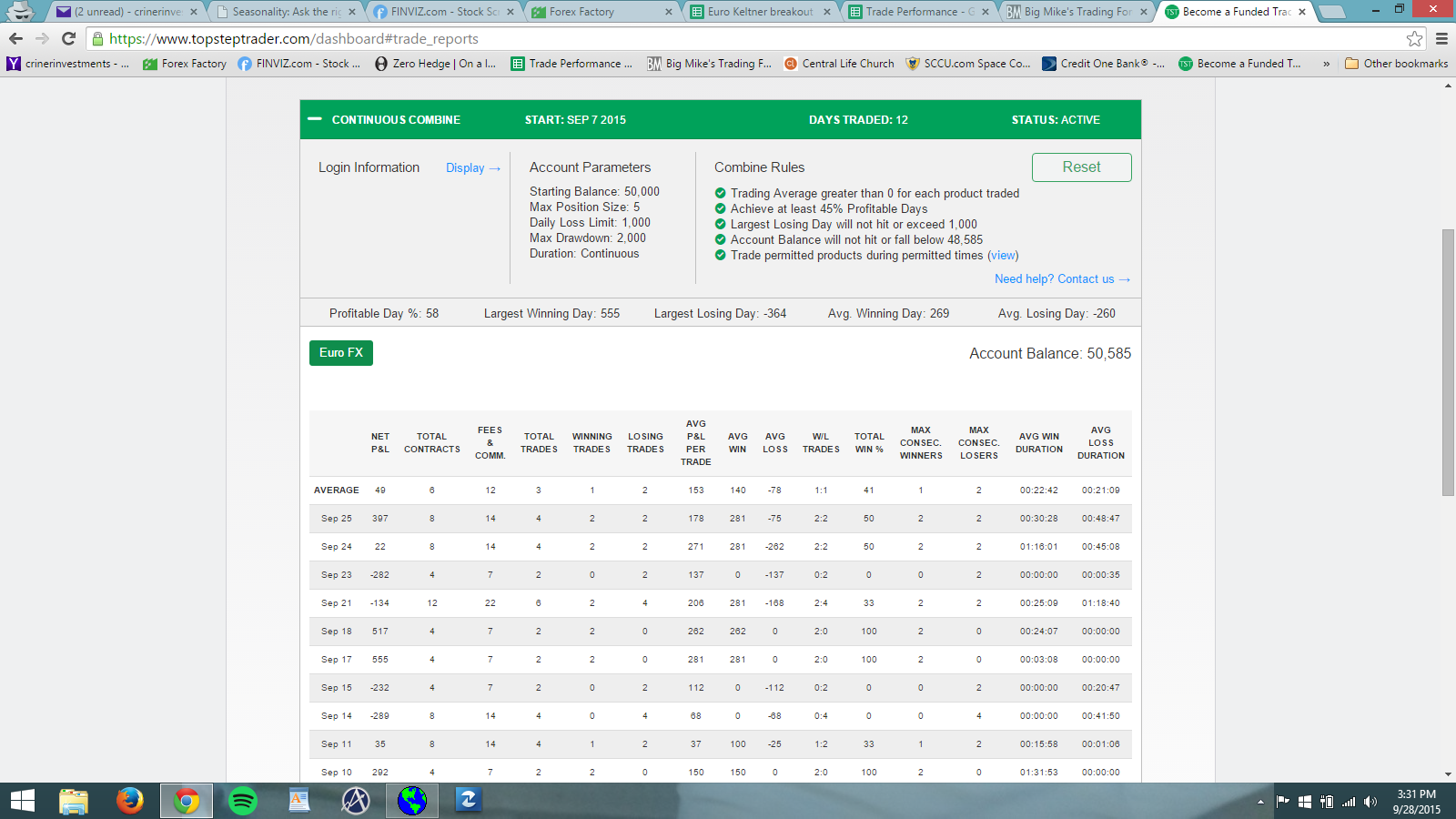Click the browser Back arrow
The width and height of the screenshot is (1456, 819).
(x=15, y=39)
